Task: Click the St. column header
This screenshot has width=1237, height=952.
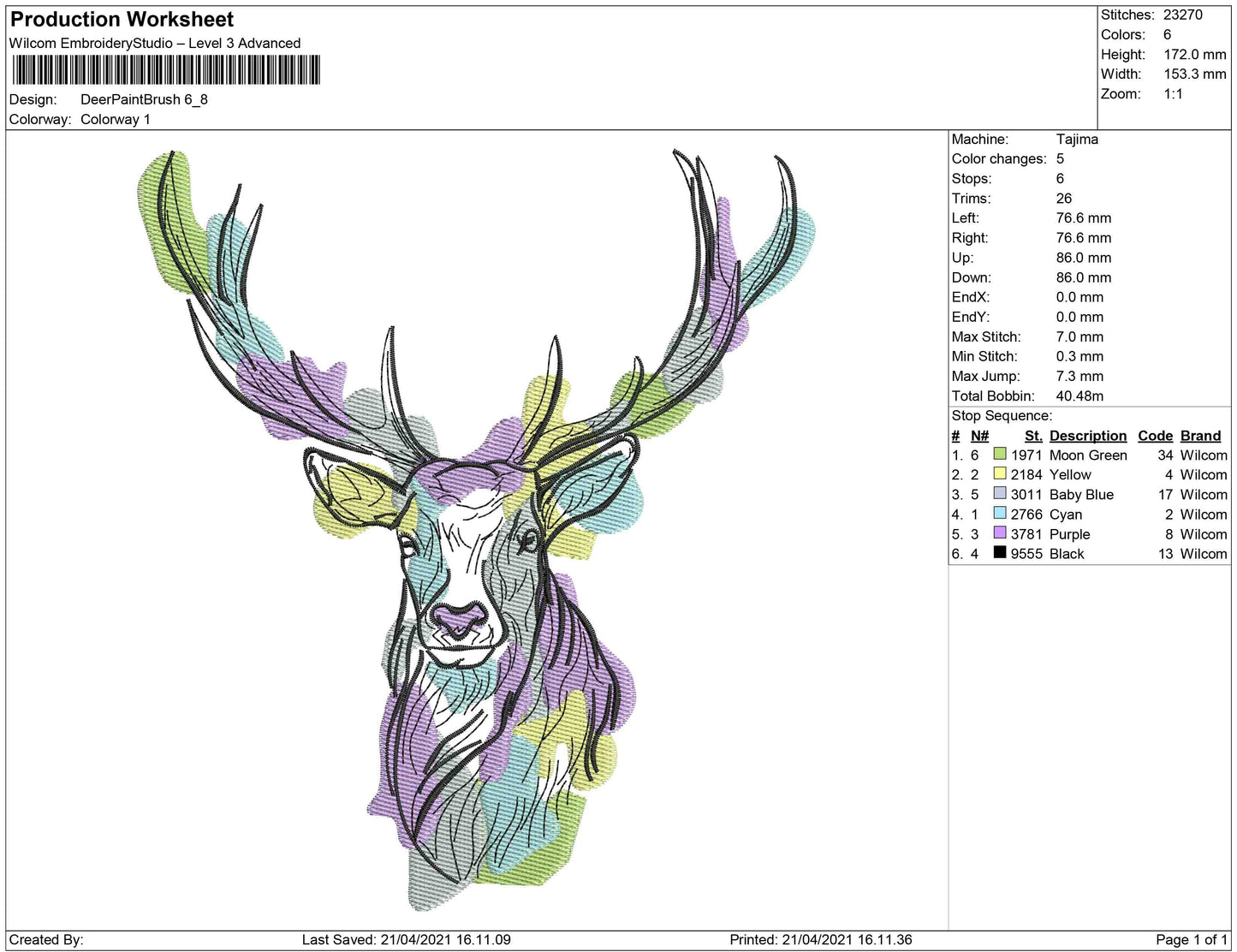Action: click(1032, 436)
